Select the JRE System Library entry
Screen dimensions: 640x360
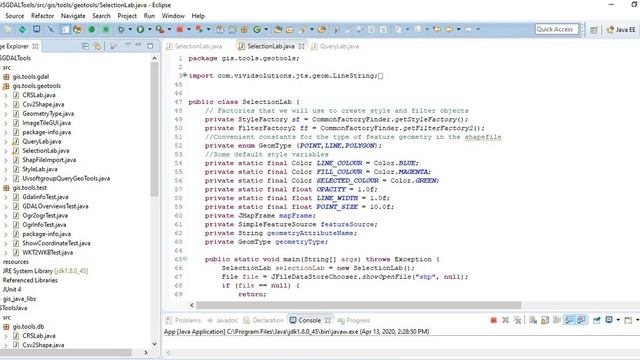(x=45, y=271)
